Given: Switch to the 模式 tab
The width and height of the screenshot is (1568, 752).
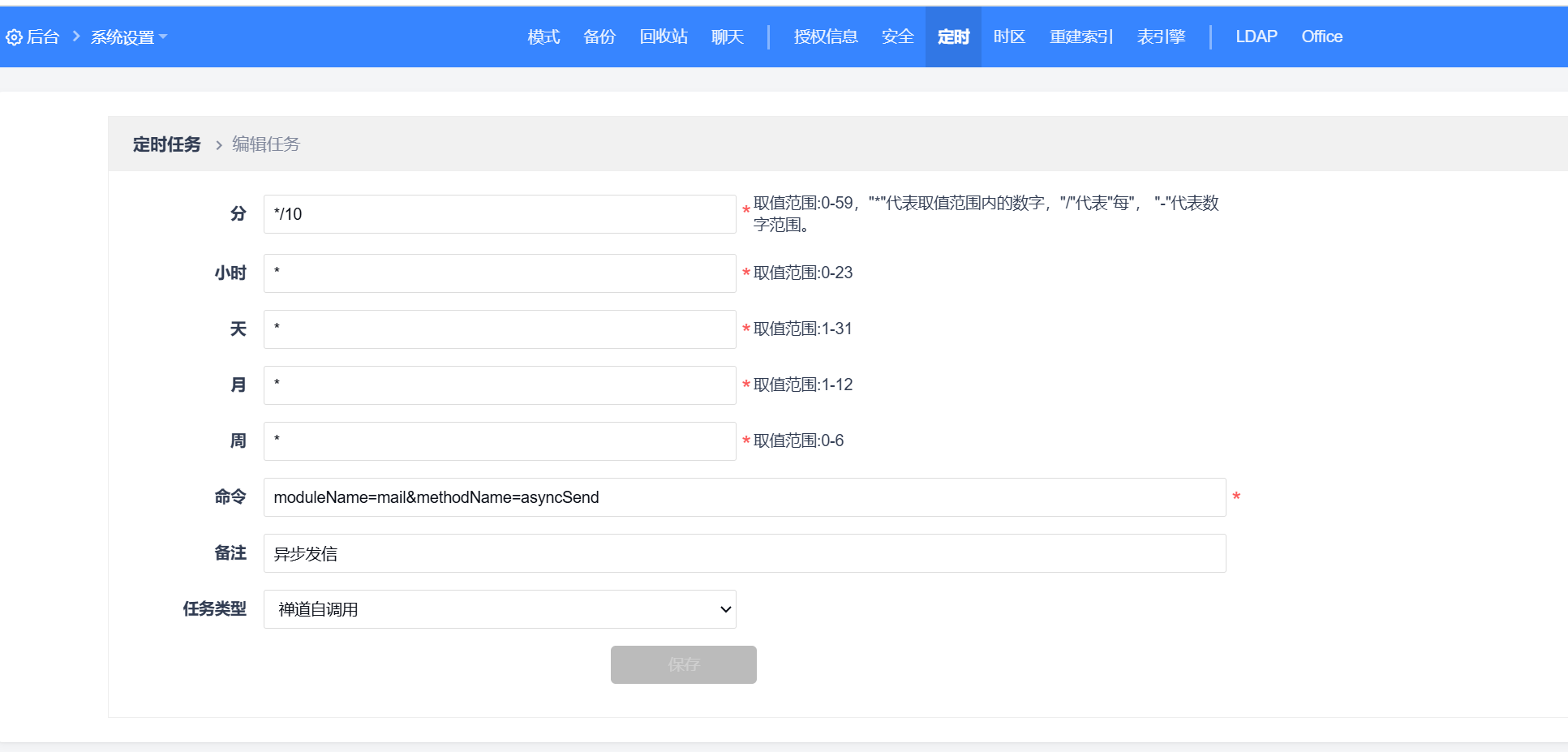Looking at the screenshot, I should (x=543, y=37).
